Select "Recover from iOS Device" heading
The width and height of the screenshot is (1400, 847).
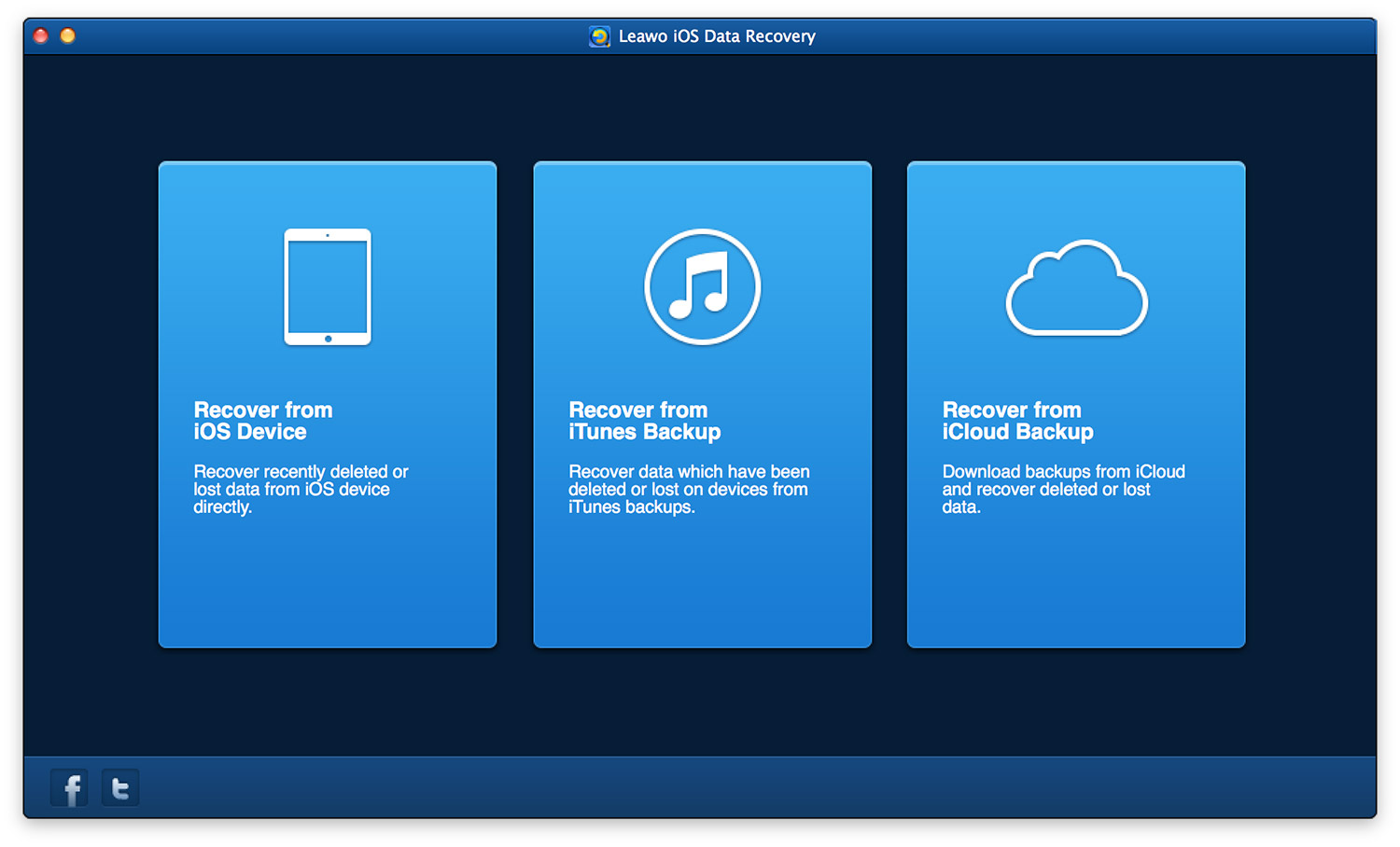click(263, 421)
